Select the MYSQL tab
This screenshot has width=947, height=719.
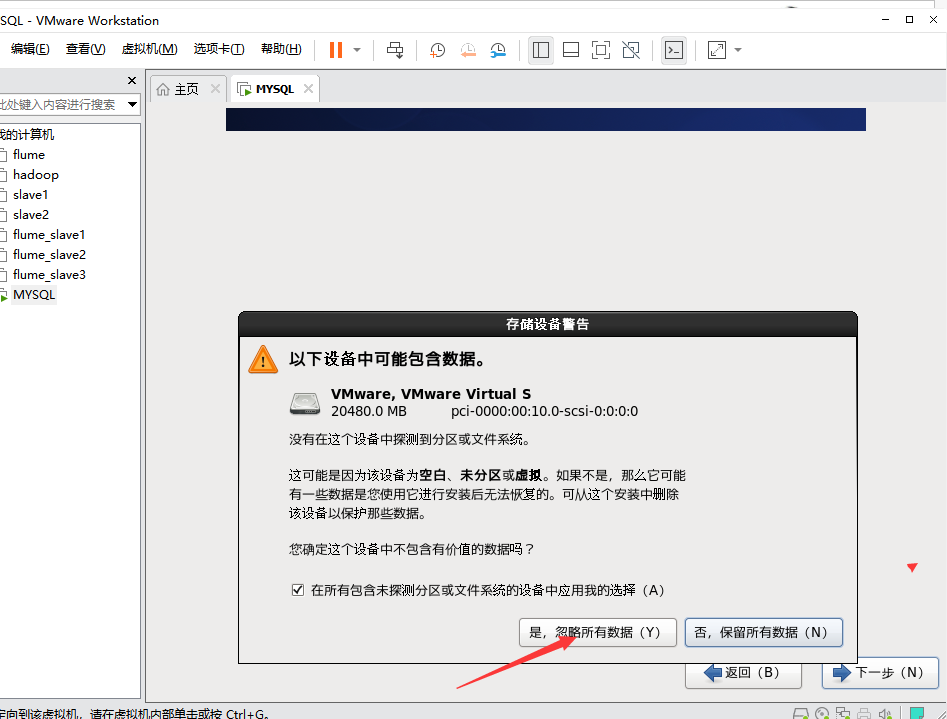275,89
